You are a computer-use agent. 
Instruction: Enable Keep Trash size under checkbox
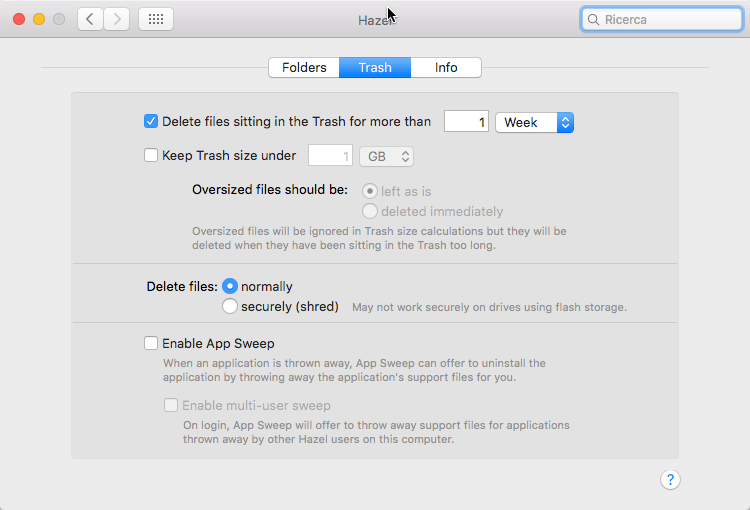click(x=151, y=155)
